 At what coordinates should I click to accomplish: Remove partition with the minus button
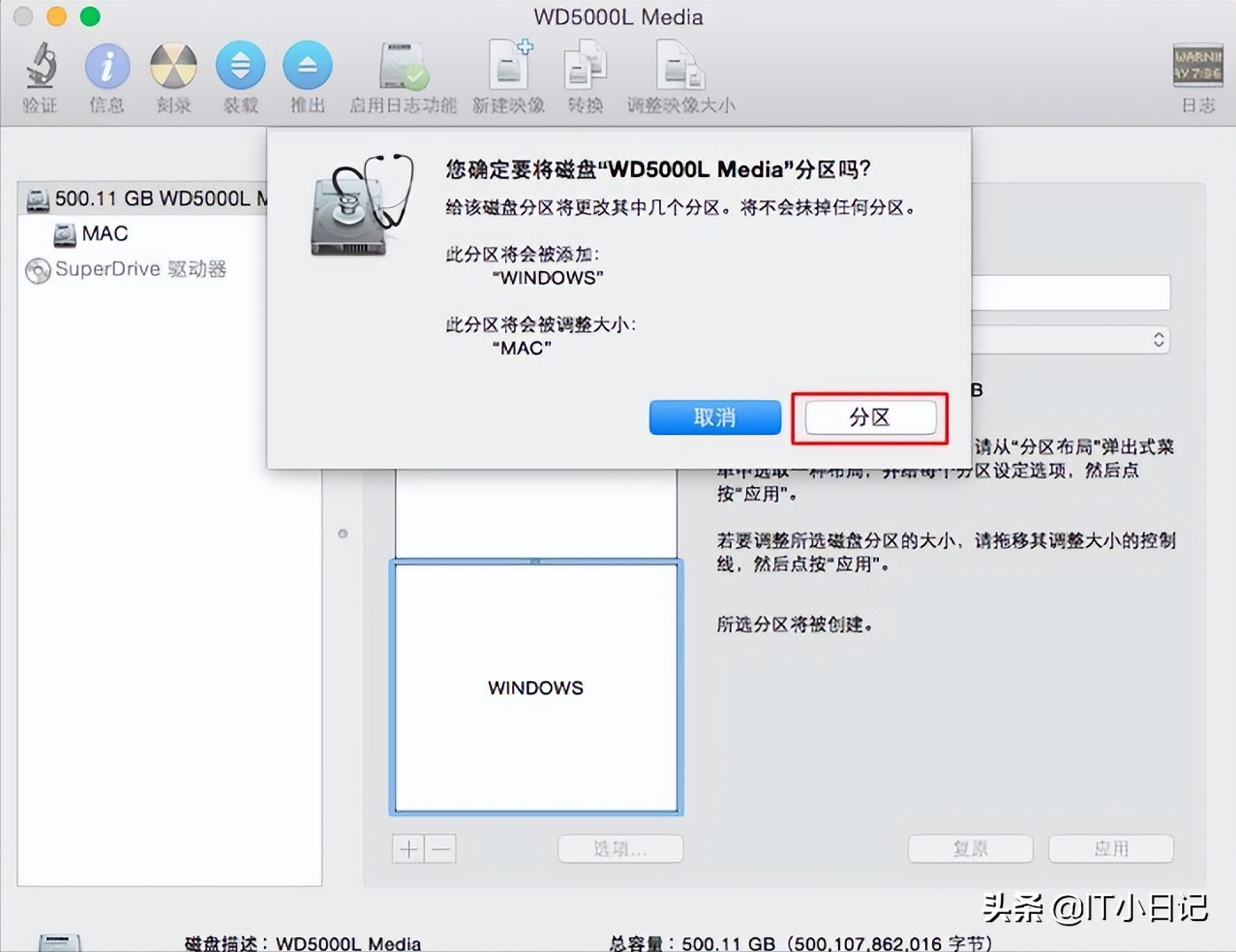(441, 849)
